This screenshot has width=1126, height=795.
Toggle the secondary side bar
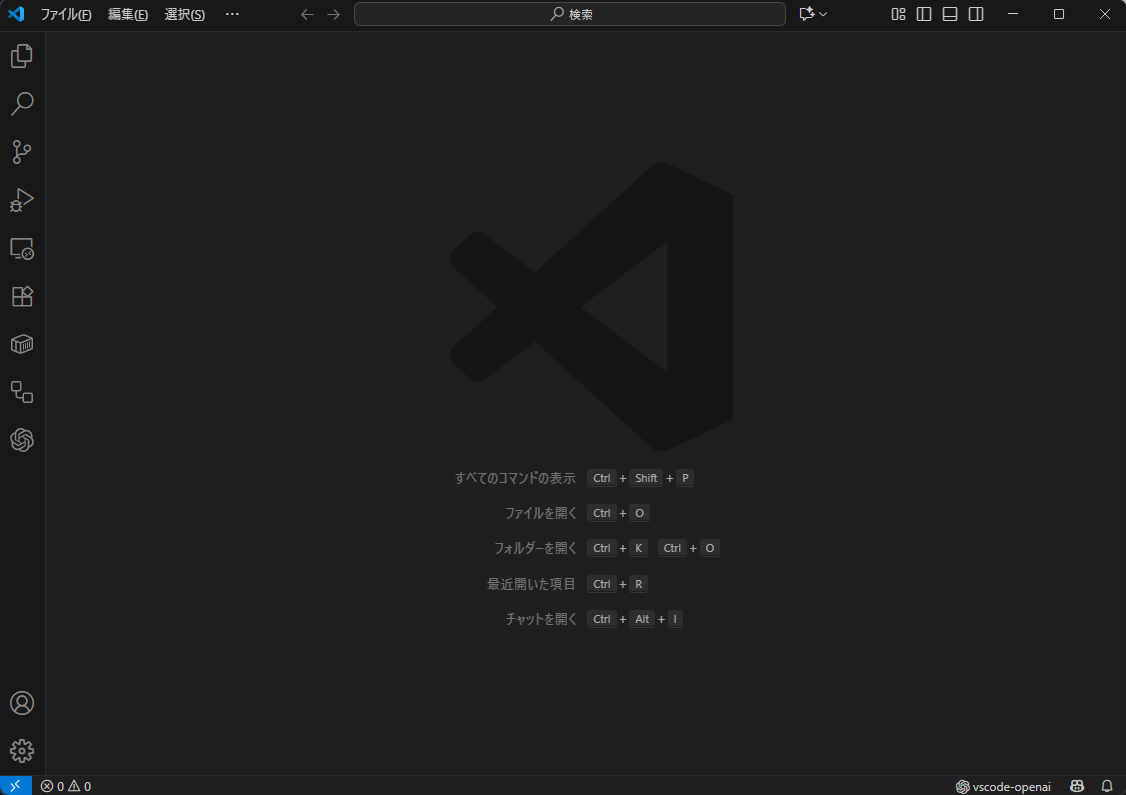976,14
